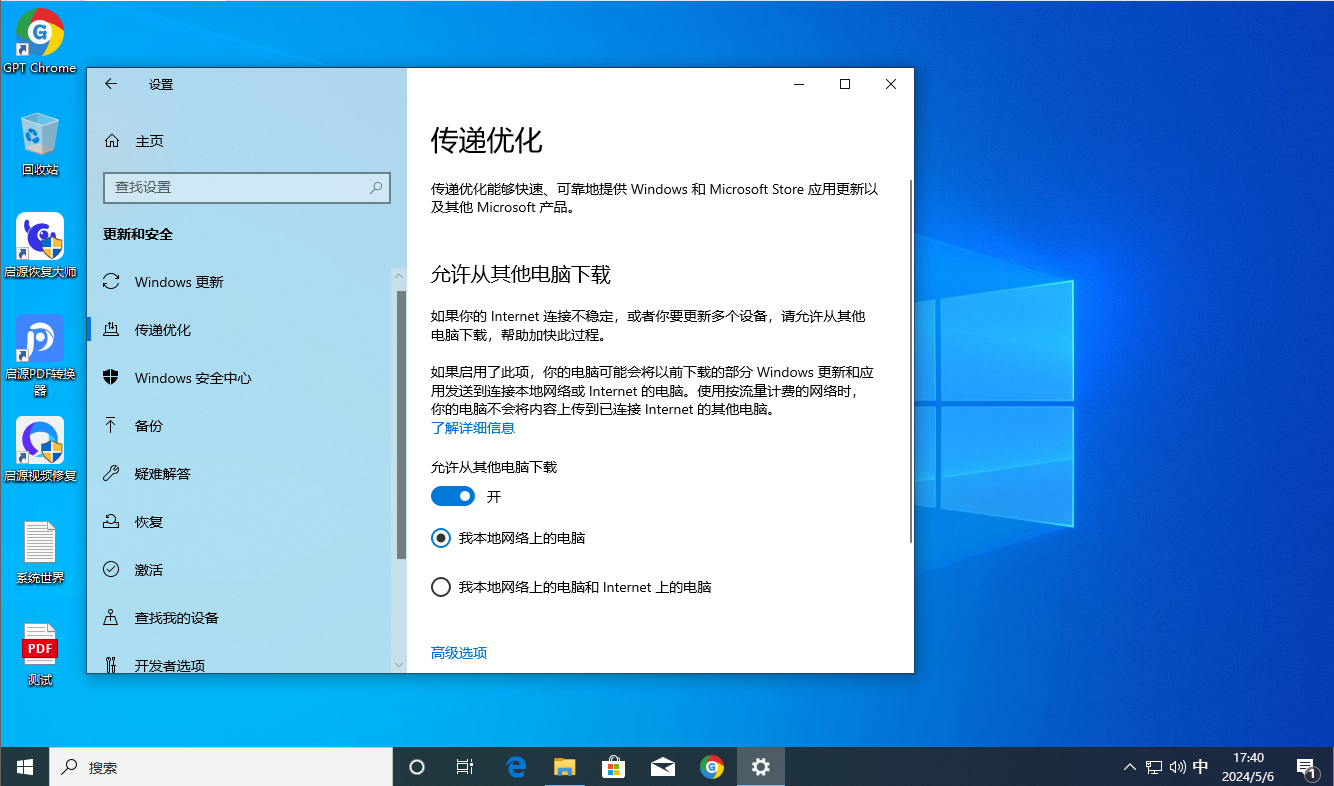Select the 启源PDF转换器 desktop icon
Screen dimensions: 1334x786
[40, 355]
